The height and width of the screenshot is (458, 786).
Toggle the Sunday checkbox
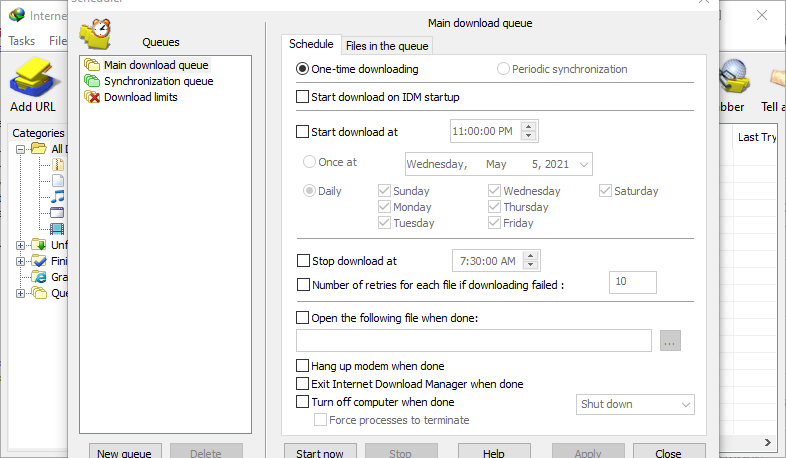click(384, 191)
